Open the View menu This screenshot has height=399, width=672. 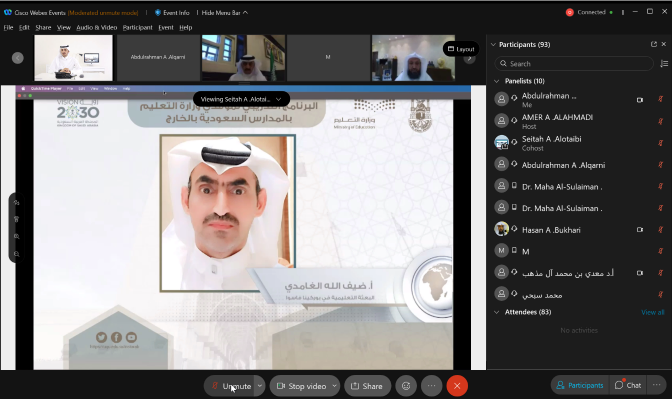tap(63, 27)
